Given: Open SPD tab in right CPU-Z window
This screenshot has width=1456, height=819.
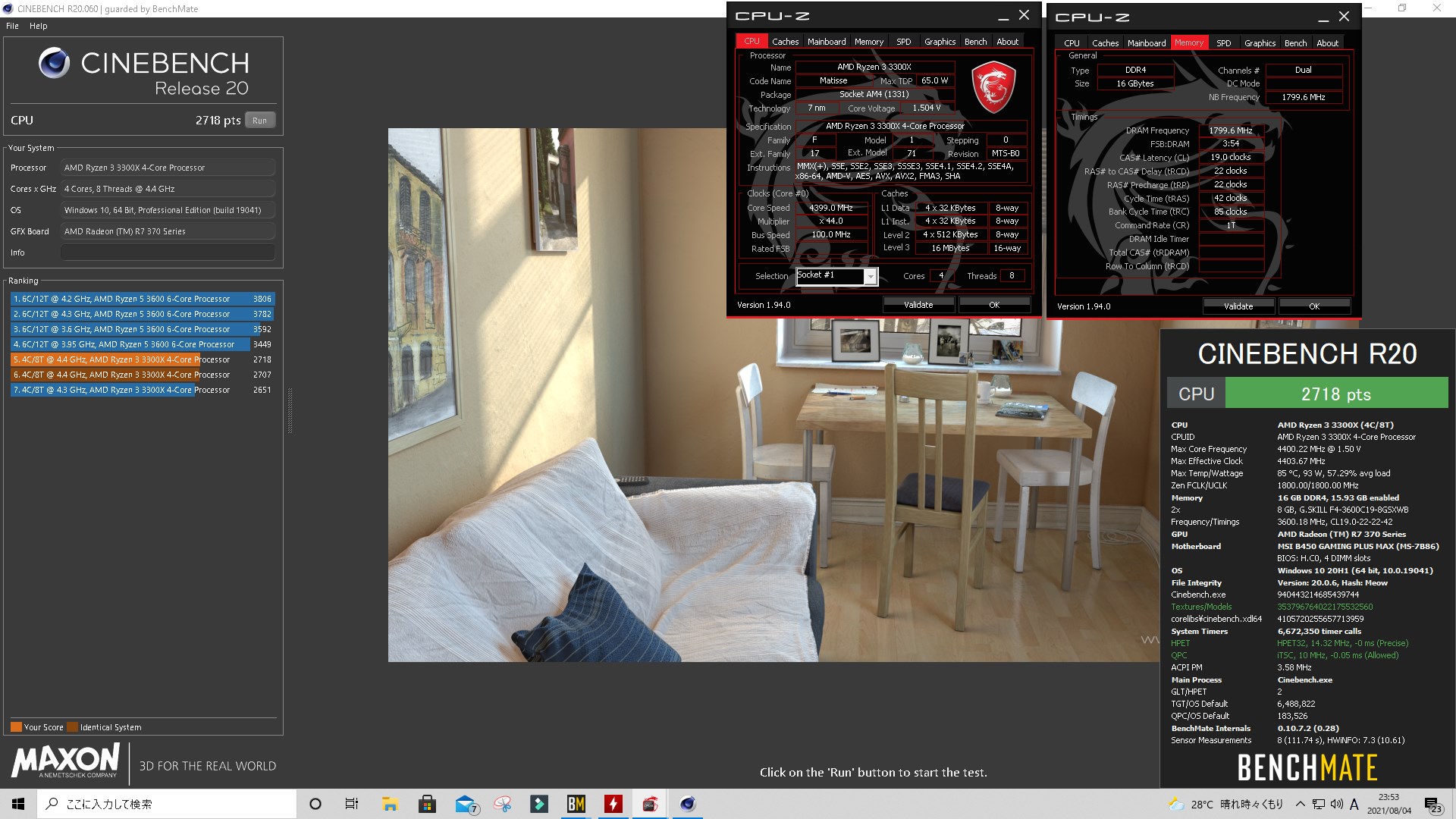Looking at the screenshot, I should click(x=1224, y=43).
